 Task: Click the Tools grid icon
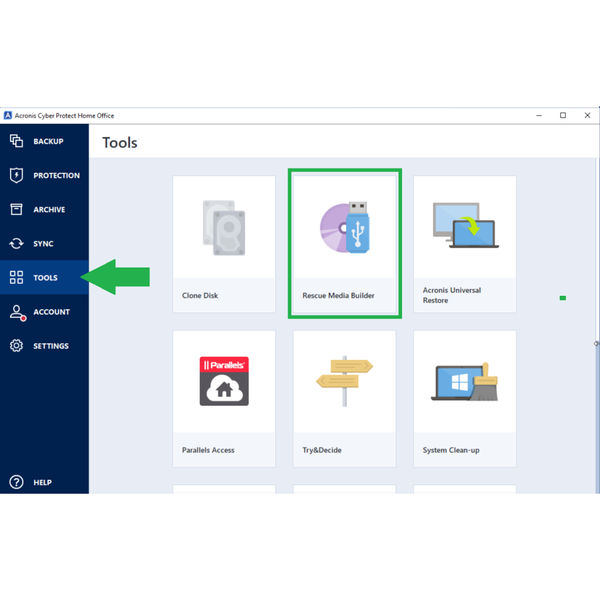pos(16,277)
